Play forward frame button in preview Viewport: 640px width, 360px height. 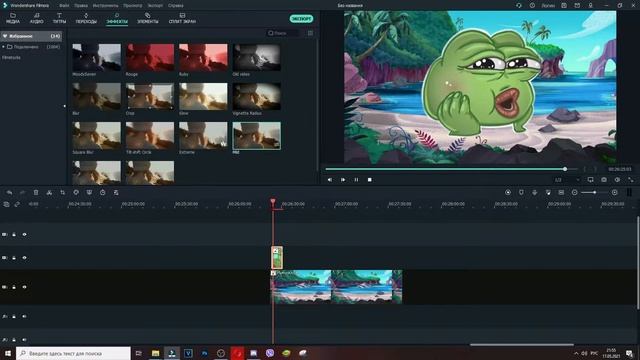click(x=343, y=180)
